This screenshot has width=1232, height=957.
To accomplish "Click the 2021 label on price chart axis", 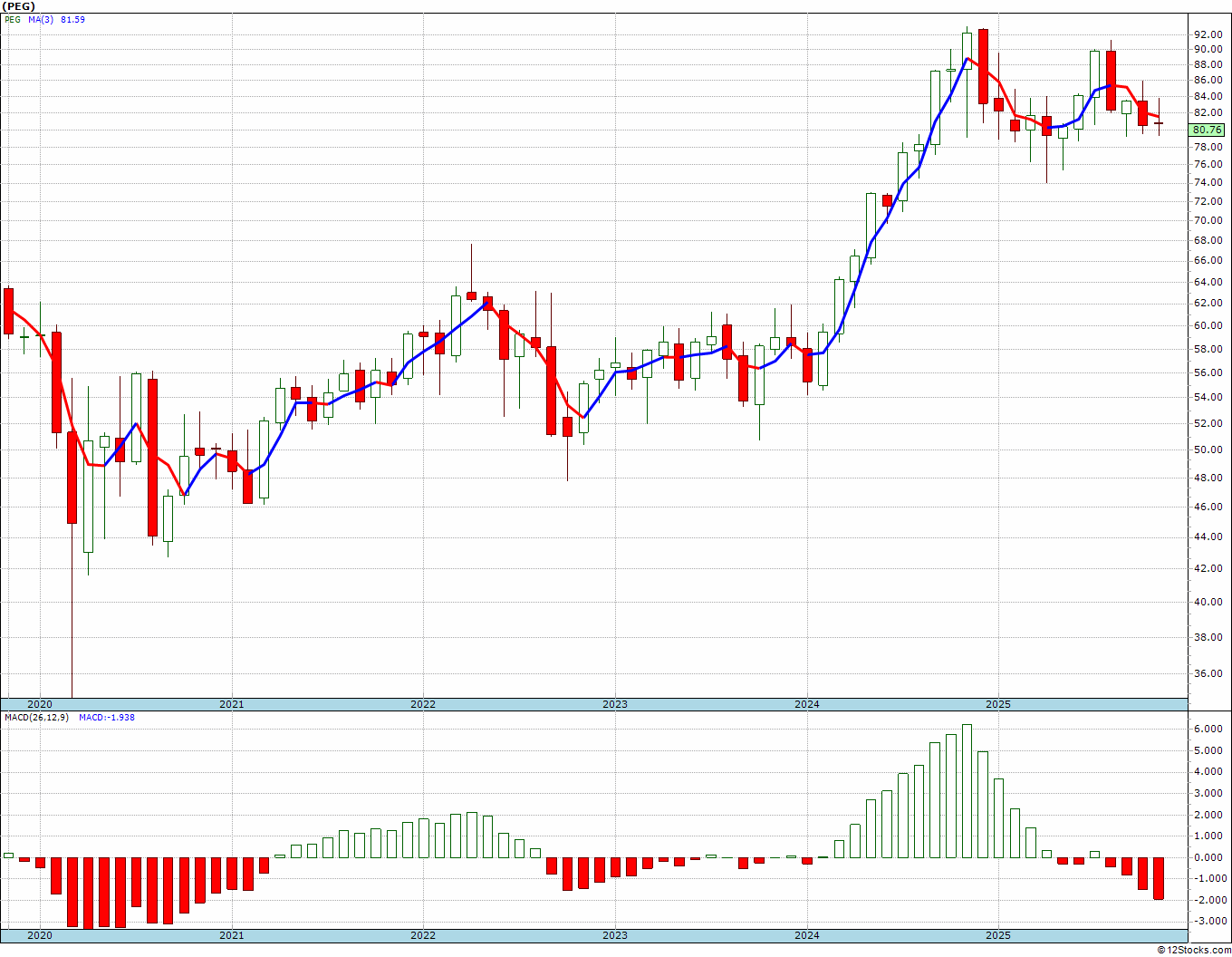I will [x=232, y=704].
